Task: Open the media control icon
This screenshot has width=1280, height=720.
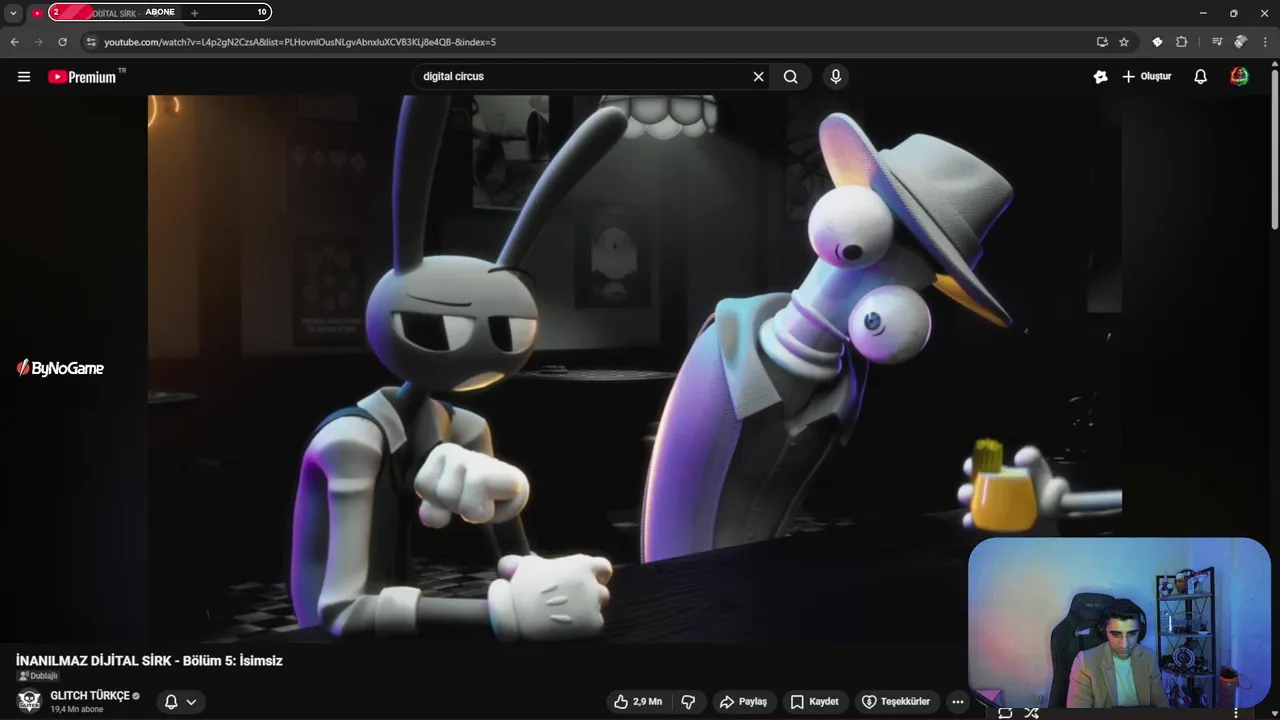Action: 1217,42
